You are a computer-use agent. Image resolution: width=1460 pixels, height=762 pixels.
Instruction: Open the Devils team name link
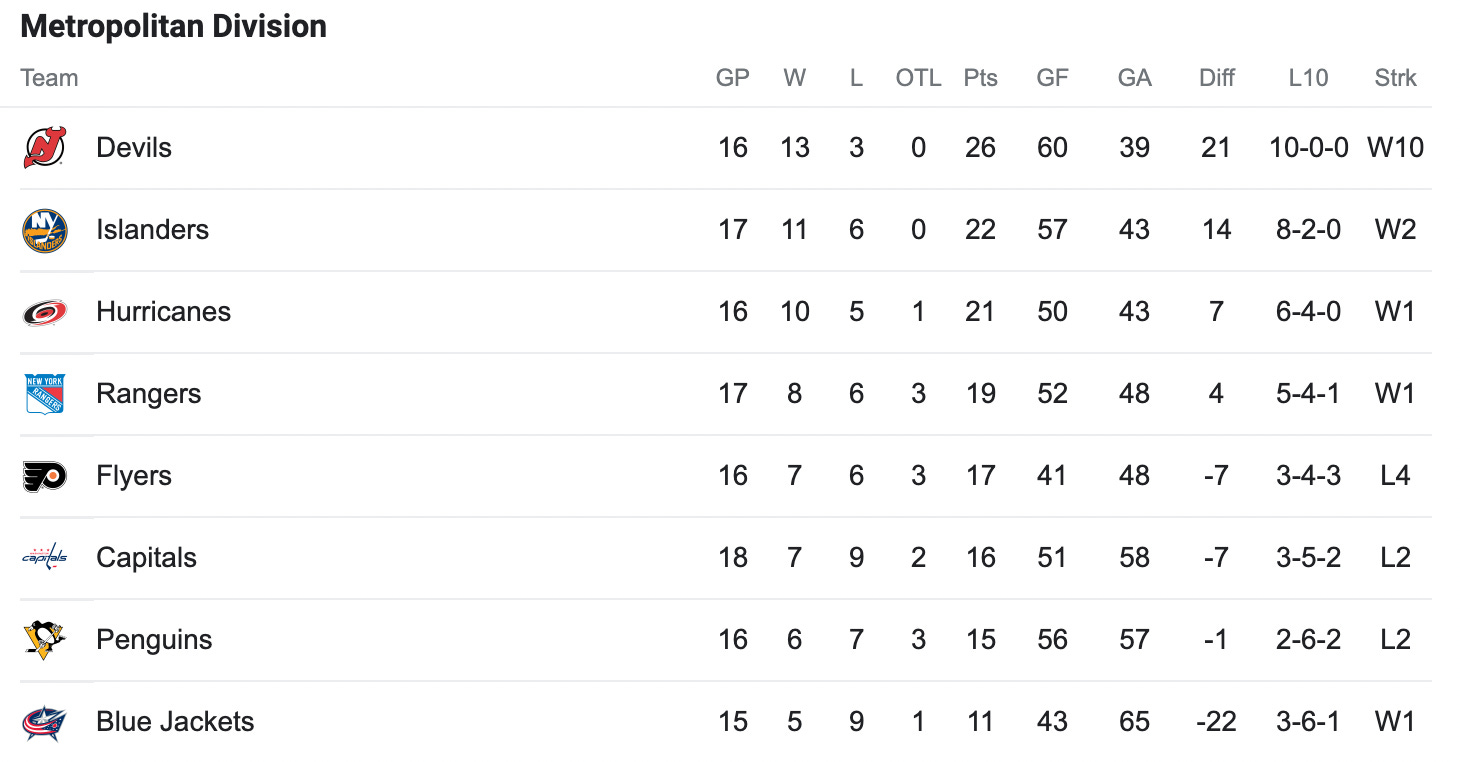[x=134, y=148]
